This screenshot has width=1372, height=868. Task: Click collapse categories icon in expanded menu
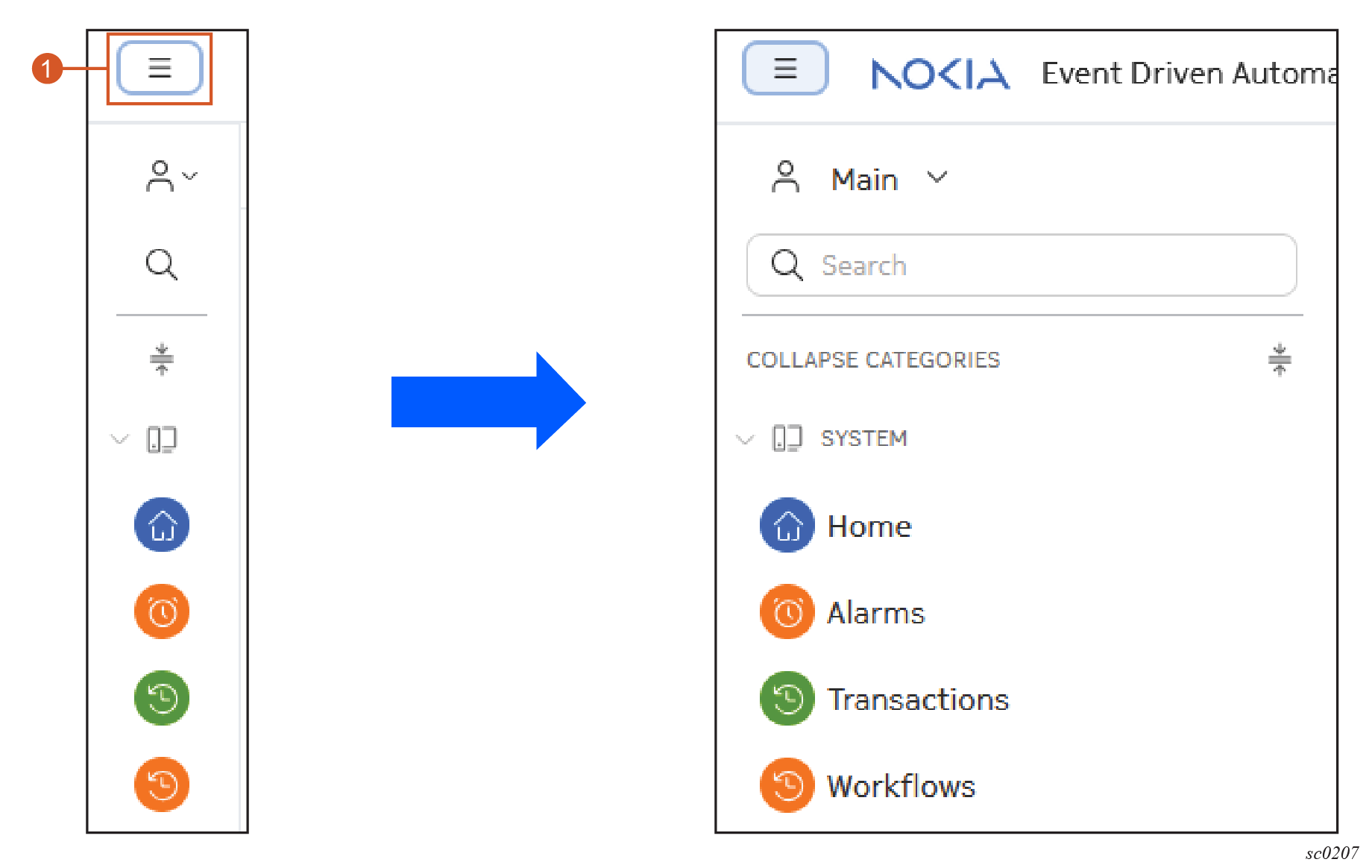click(1280, 360)
